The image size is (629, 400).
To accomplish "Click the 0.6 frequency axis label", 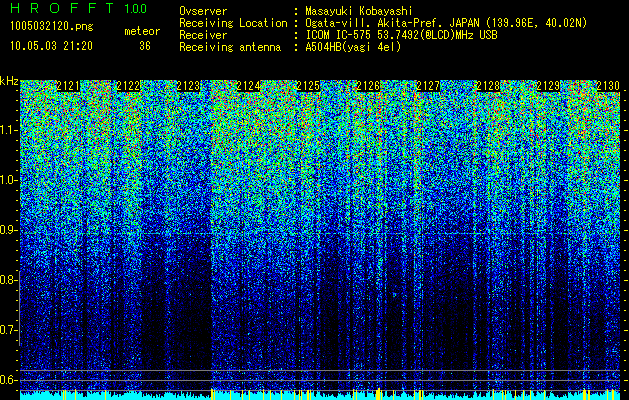I will (8, 380).
